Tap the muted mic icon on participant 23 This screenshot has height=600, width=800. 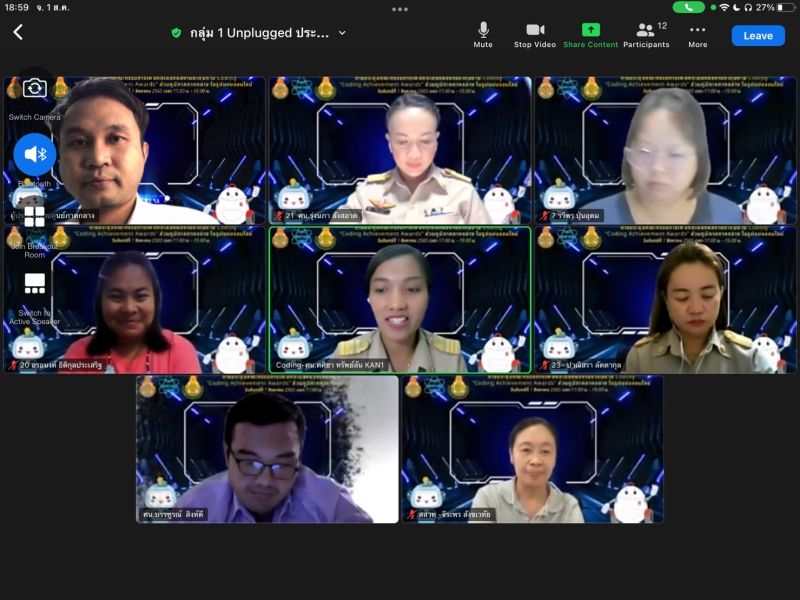pos(544,365)
